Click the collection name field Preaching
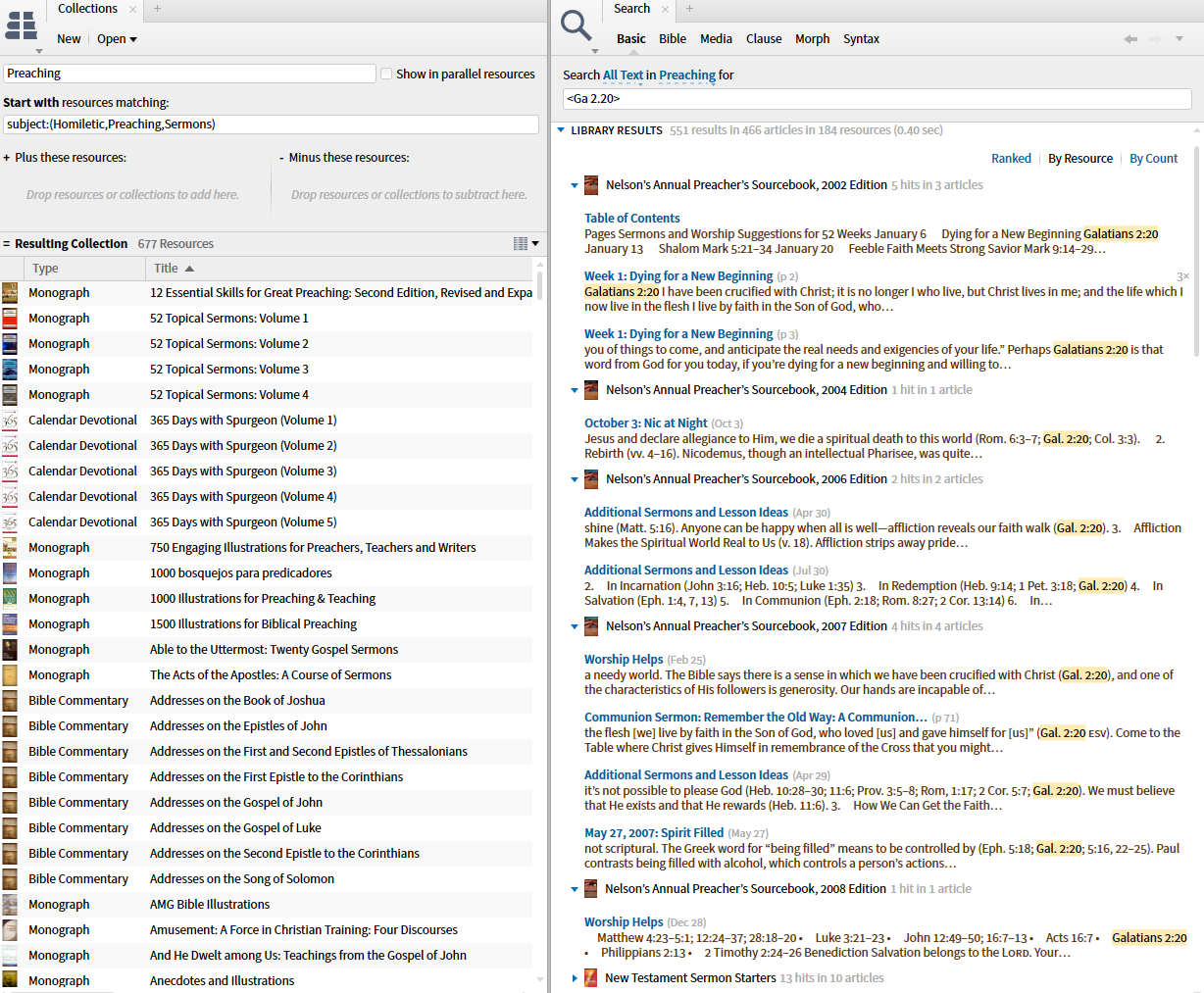 189,74
